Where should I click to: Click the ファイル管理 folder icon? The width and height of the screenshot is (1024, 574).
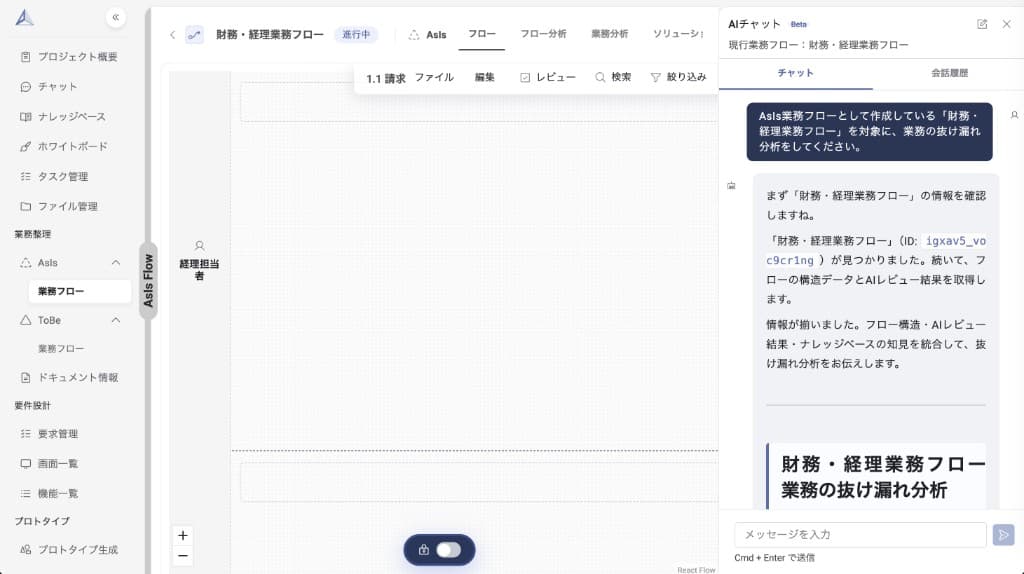click(25, 206)
